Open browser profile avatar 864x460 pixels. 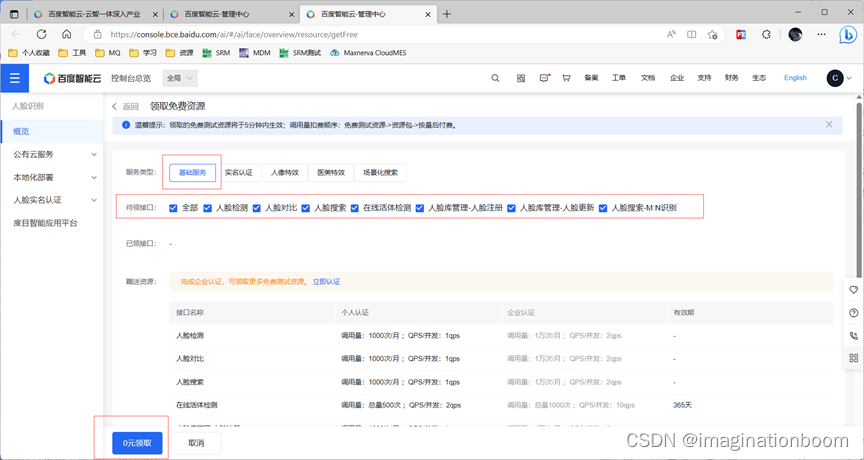click(x=795, y=34)
